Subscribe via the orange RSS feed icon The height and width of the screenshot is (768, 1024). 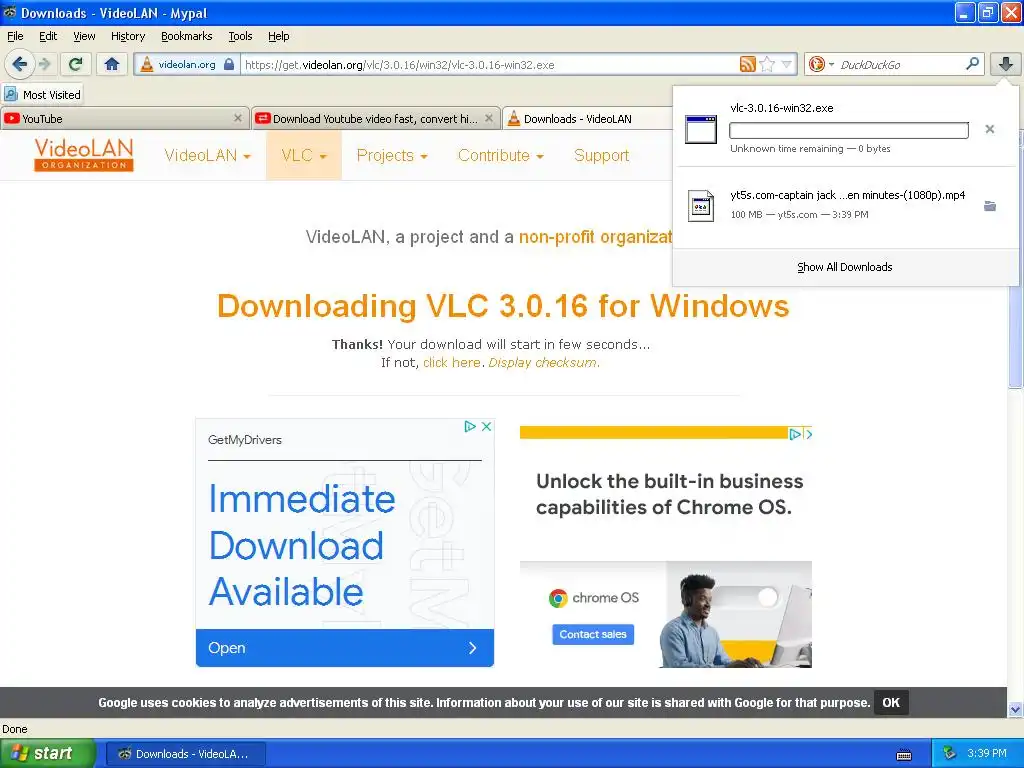click(748, 64)
